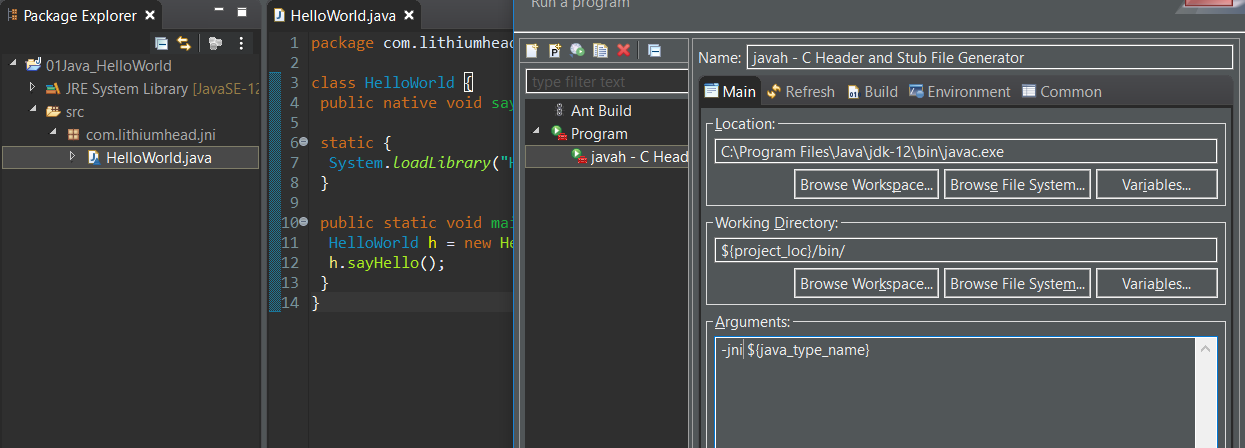Click Browse Workspace under Working Directory

point(867,283)
